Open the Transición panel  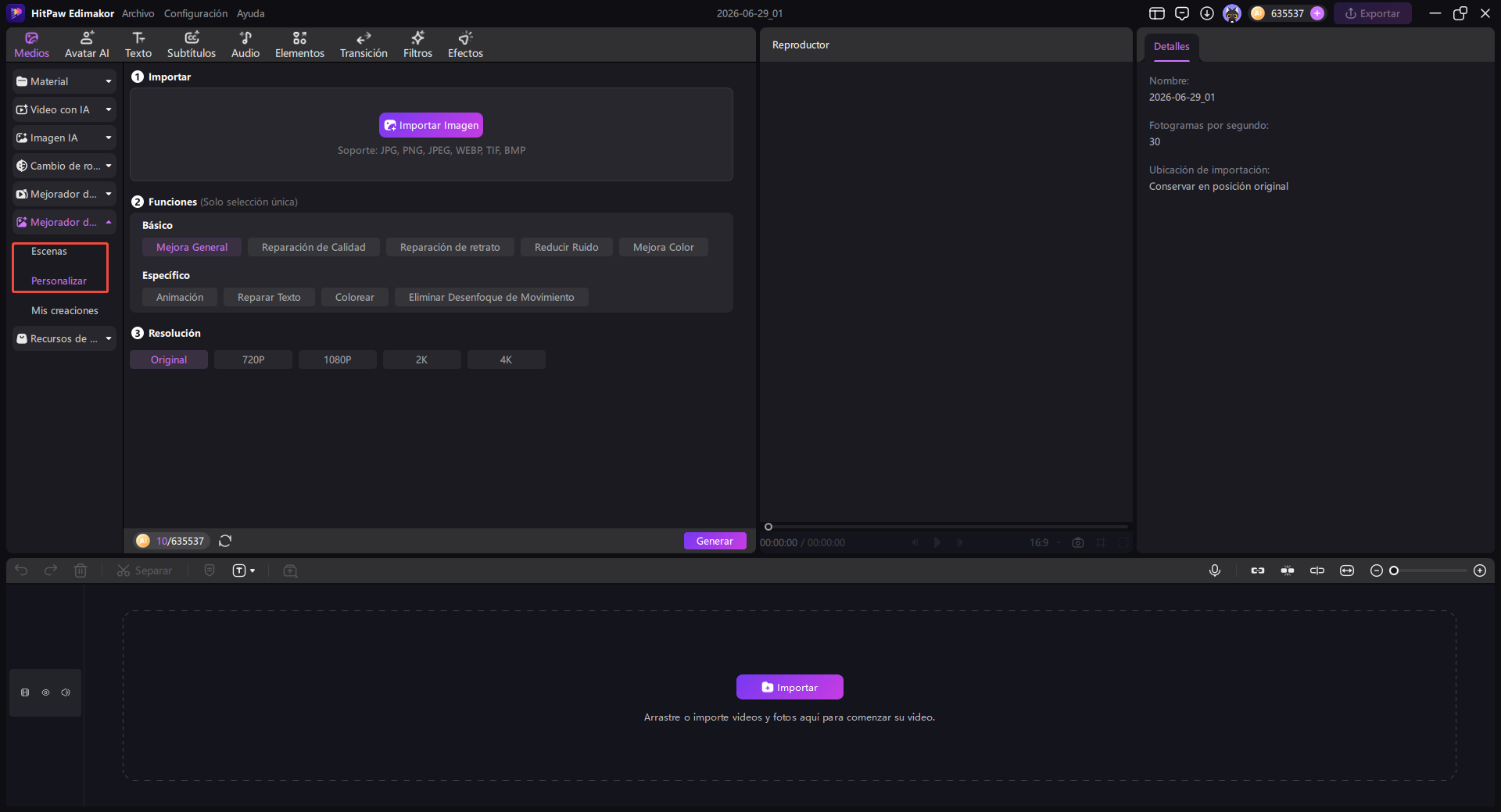364,45
